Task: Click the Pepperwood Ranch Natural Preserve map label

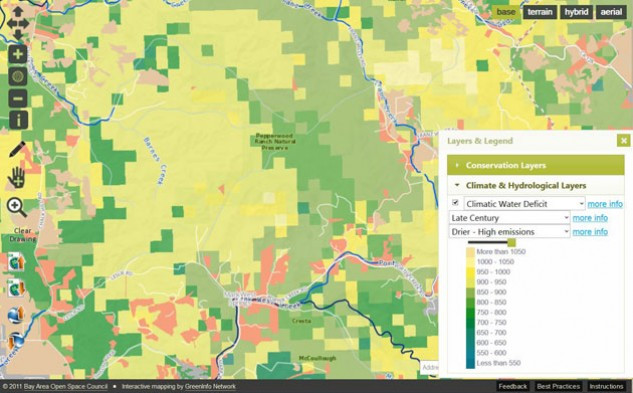Action: pos(275,142)
